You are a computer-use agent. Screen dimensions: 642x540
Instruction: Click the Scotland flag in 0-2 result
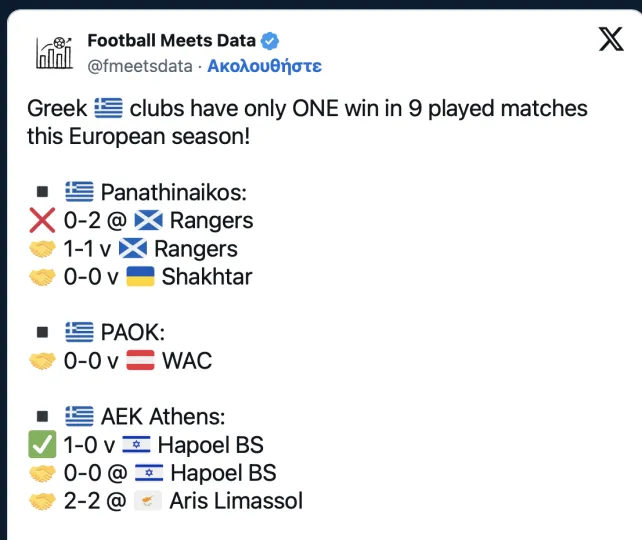point(149,220)
